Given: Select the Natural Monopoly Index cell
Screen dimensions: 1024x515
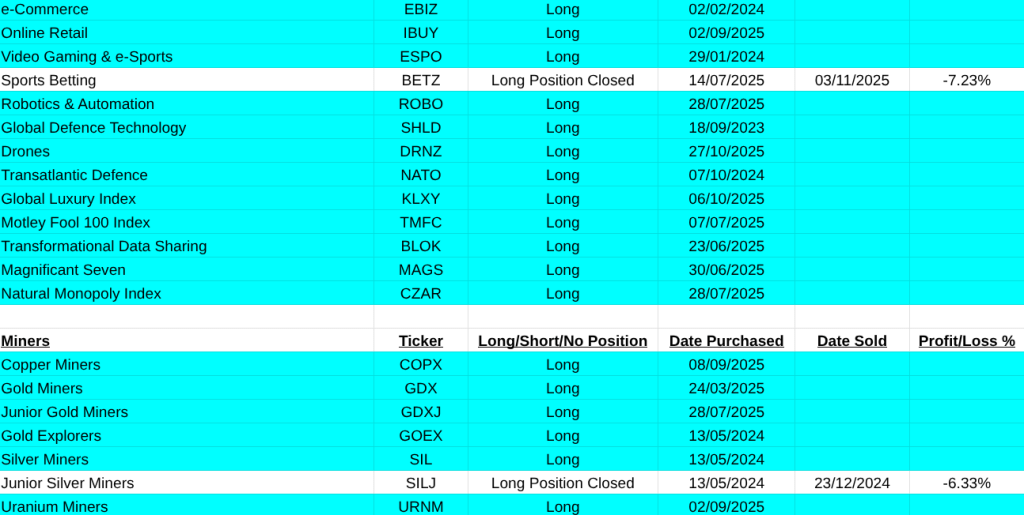Looking at the screenshot, I should 81,294.
